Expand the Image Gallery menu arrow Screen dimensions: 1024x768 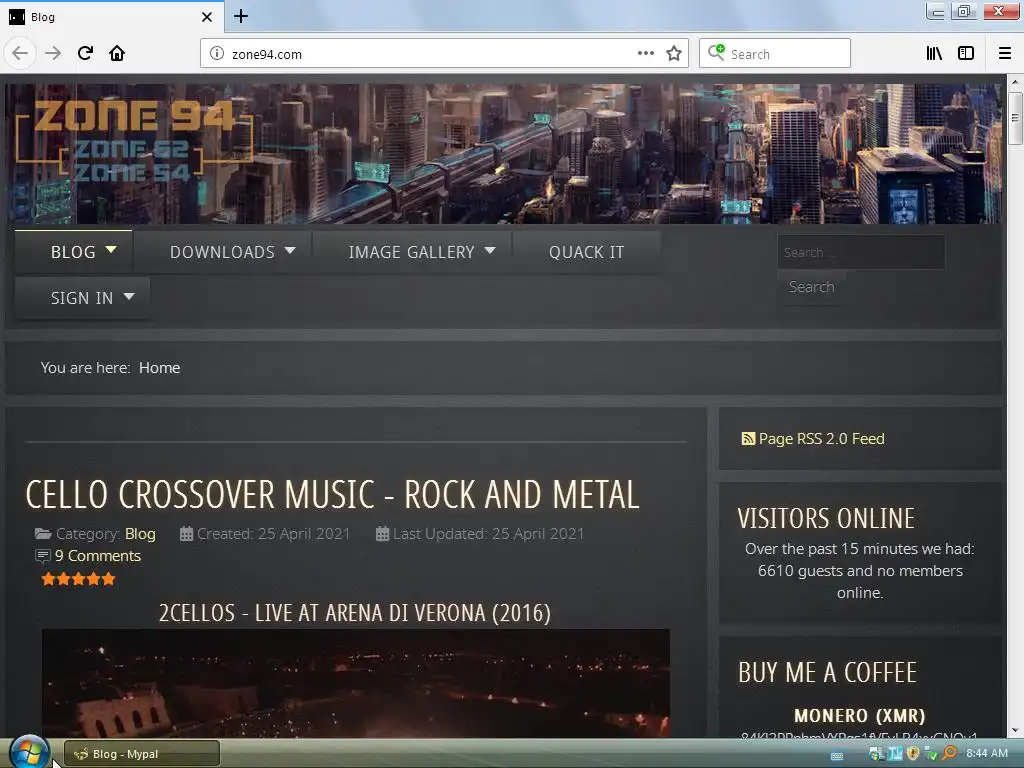click(x=490, y=250)
